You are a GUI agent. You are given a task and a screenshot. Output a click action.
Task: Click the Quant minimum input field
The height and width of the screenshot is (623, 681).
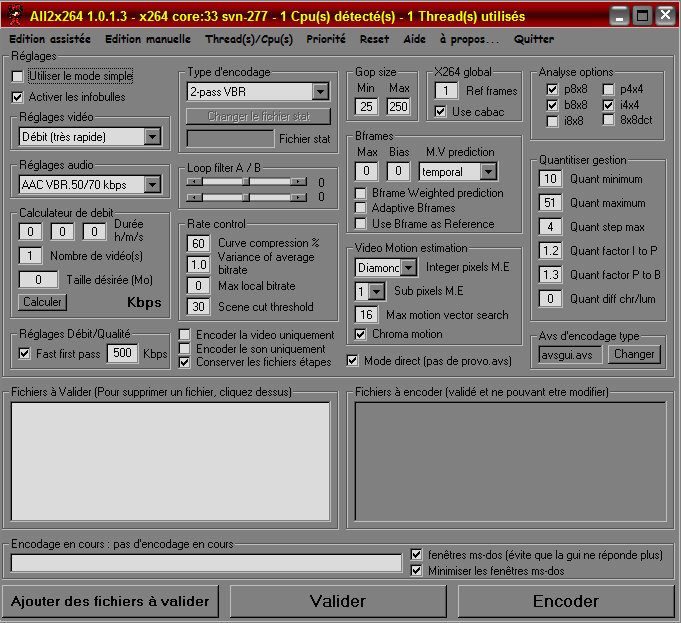tap(549, 179)
